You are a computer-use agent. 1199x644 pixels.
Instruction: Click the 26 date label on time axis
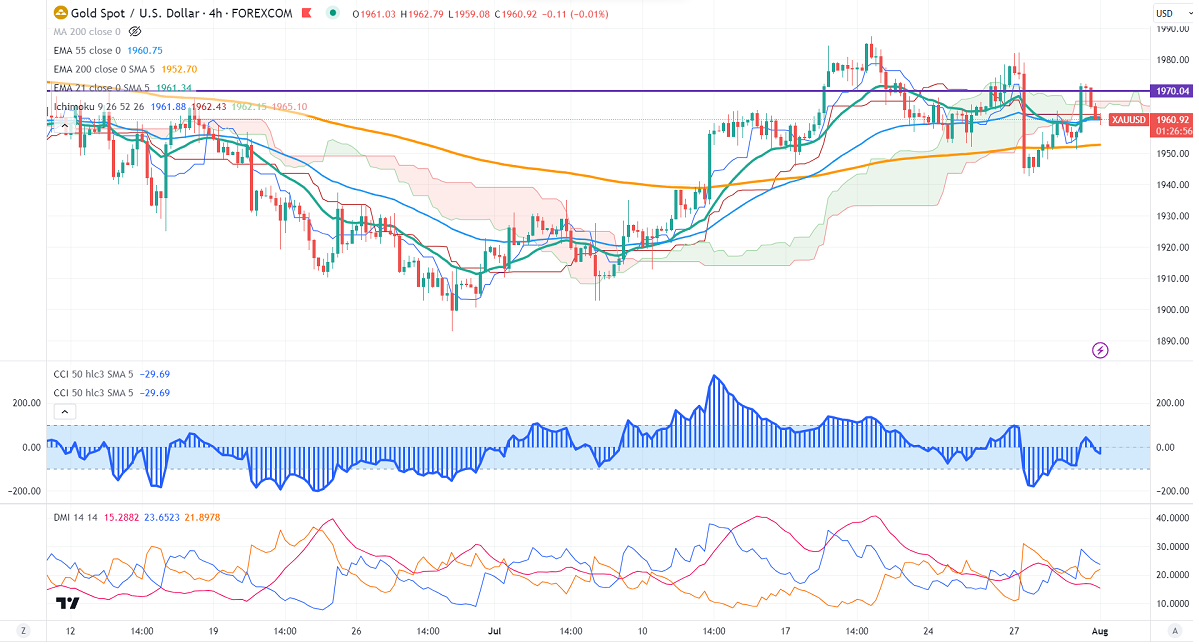click(356, 631)
